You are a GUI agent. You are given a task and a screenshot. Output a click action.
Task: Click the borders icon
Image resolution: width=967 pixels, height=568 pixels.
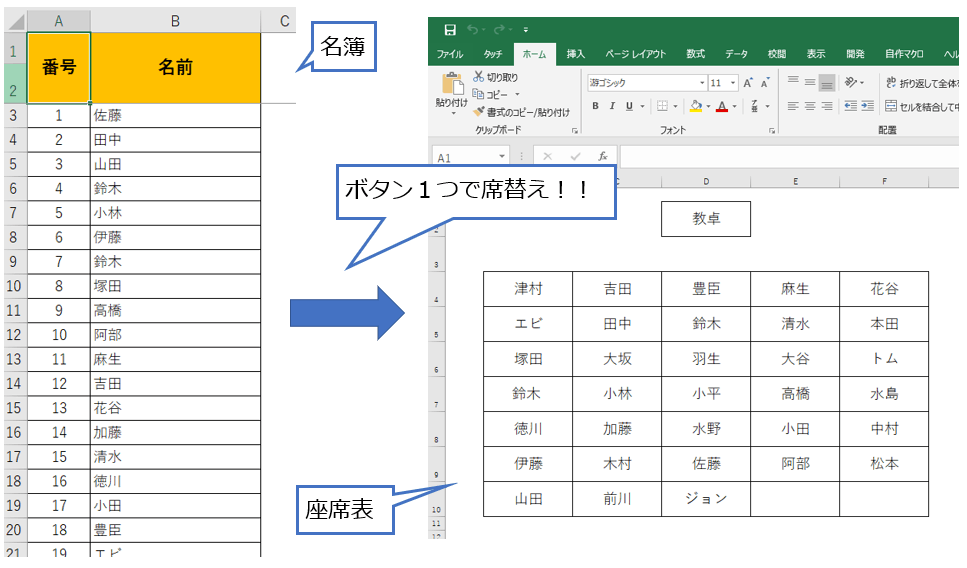pyautogui.click(x=662, y=106)
